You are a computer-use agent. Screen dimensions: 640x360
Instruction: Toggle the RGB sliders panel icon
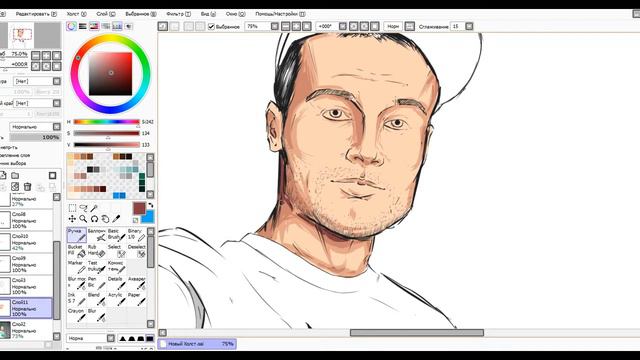pos(83,26)
